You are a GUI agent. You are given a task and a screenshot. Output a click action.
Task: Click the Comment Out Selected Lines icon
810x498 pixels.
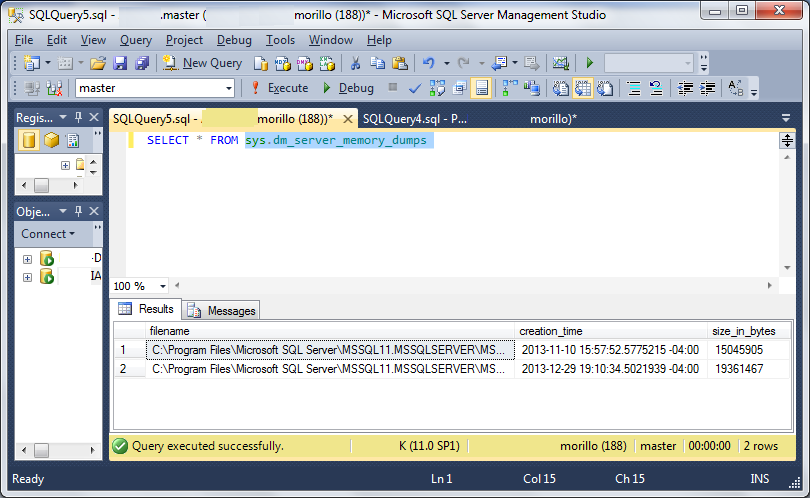[x=634, y=88]
